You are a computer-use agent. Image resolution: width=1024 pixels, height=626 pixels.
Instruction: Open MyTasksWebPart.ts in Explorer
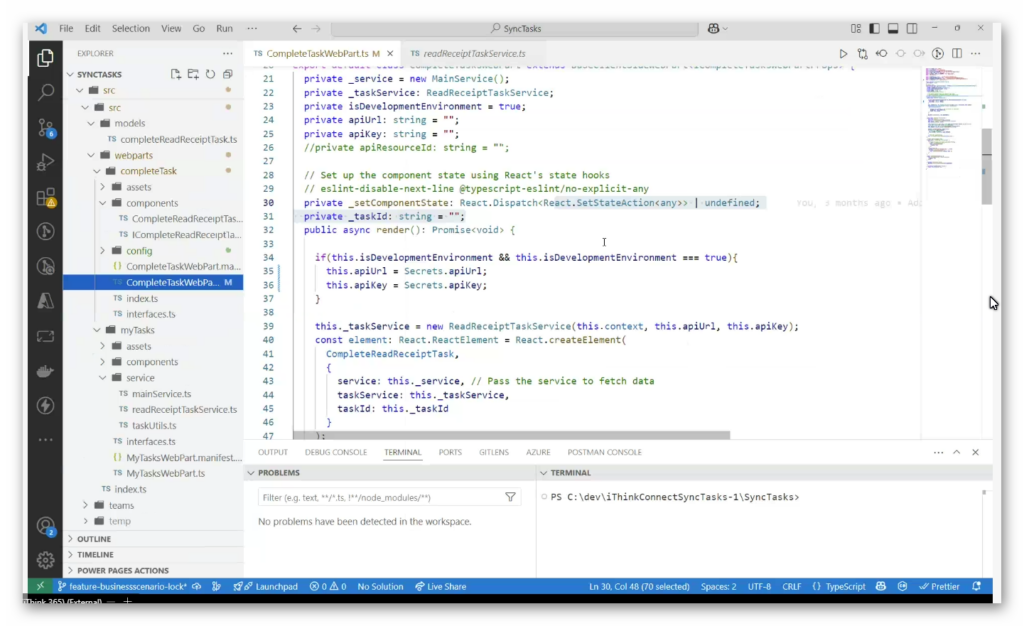pyautogui.click(x=165, y=473)
